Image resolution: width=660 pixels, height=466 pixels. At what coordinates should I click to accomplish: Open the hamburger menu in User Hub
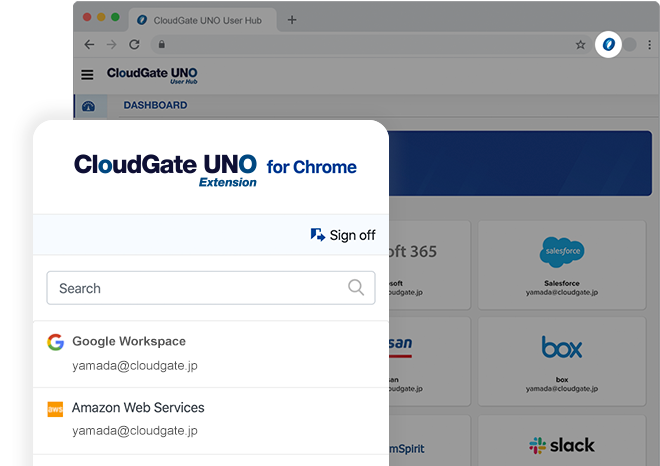coord(87,75)
